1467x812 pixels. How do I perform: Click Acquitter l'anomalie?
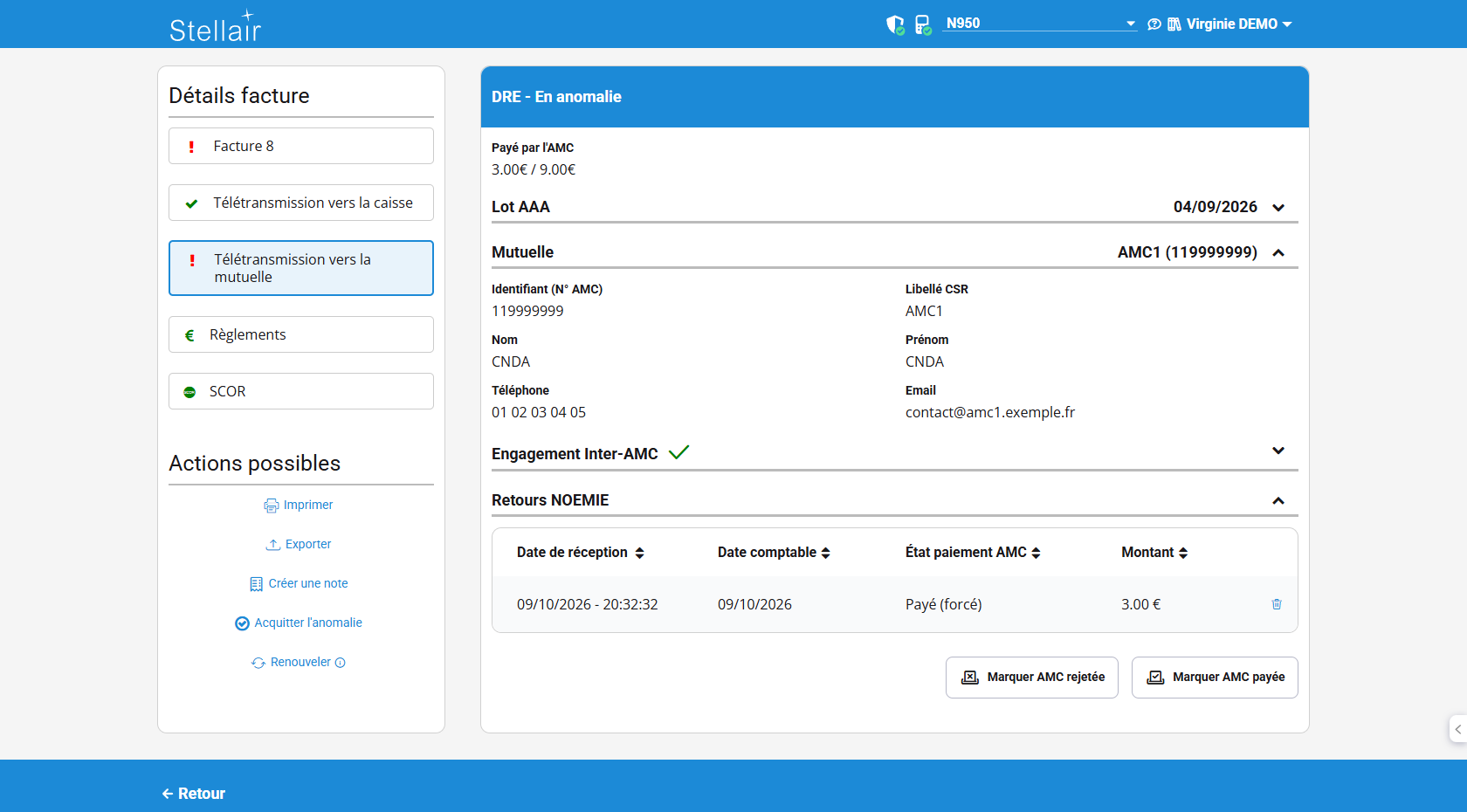click(299, 623)
